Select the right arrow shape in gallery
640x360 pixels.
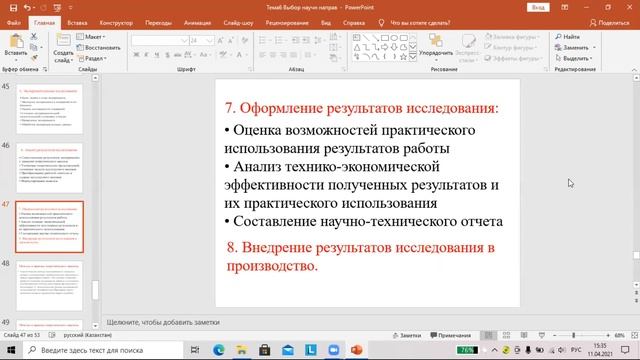click(x=384, y=47)
